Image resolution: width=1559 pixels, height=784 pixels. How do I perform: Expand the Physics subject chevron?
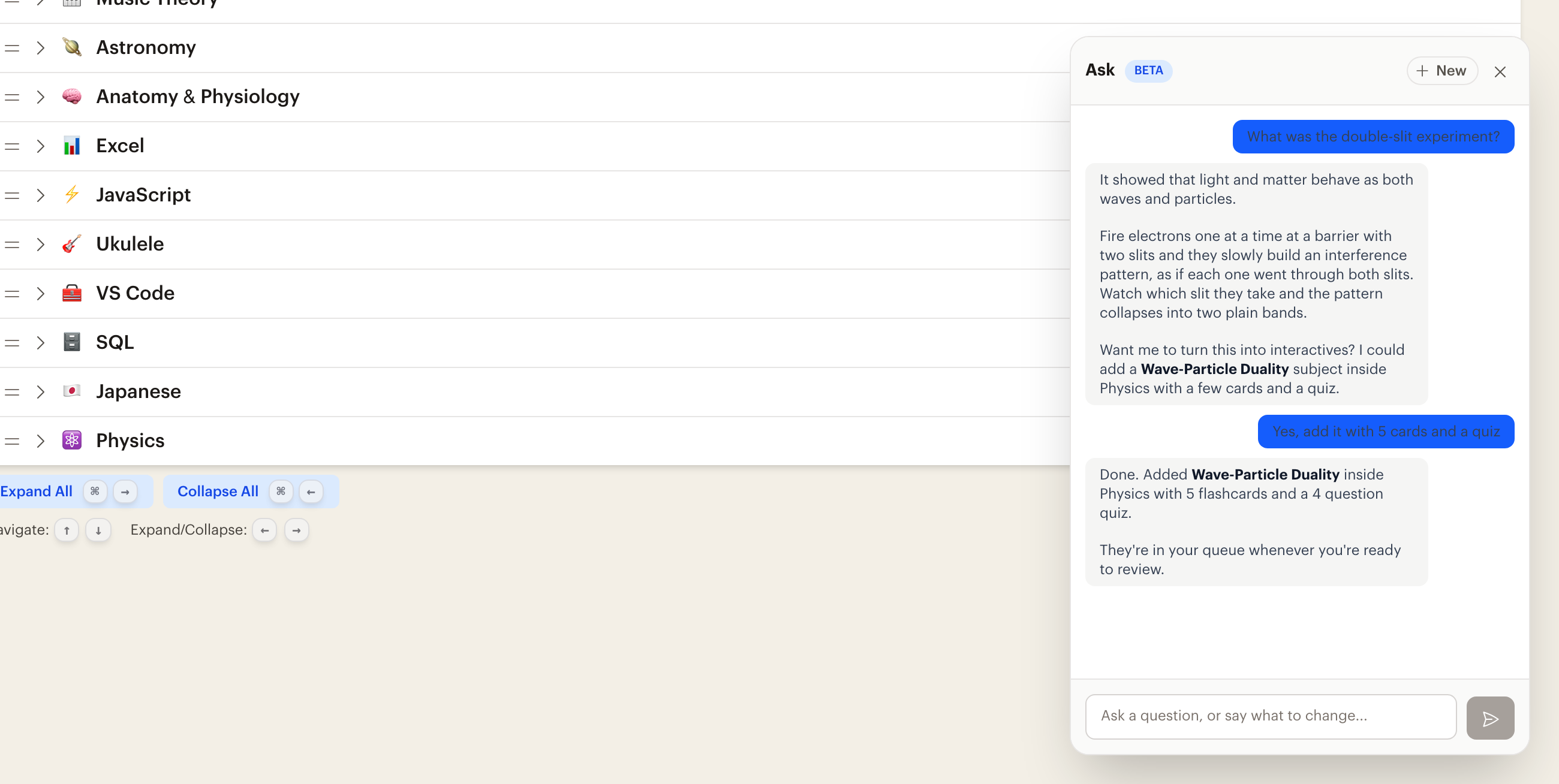tap(41, 441)
